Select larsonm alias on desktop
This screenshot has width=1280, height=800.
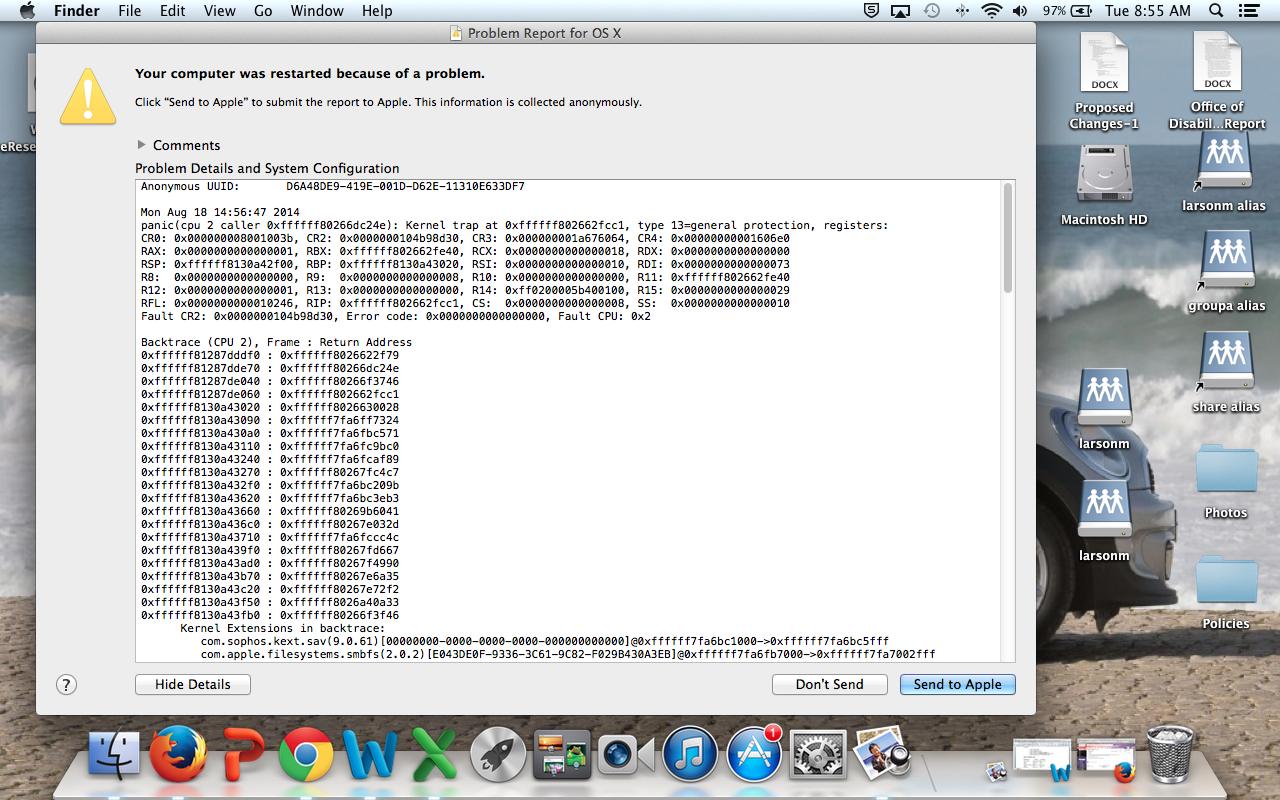(1224, 172)
